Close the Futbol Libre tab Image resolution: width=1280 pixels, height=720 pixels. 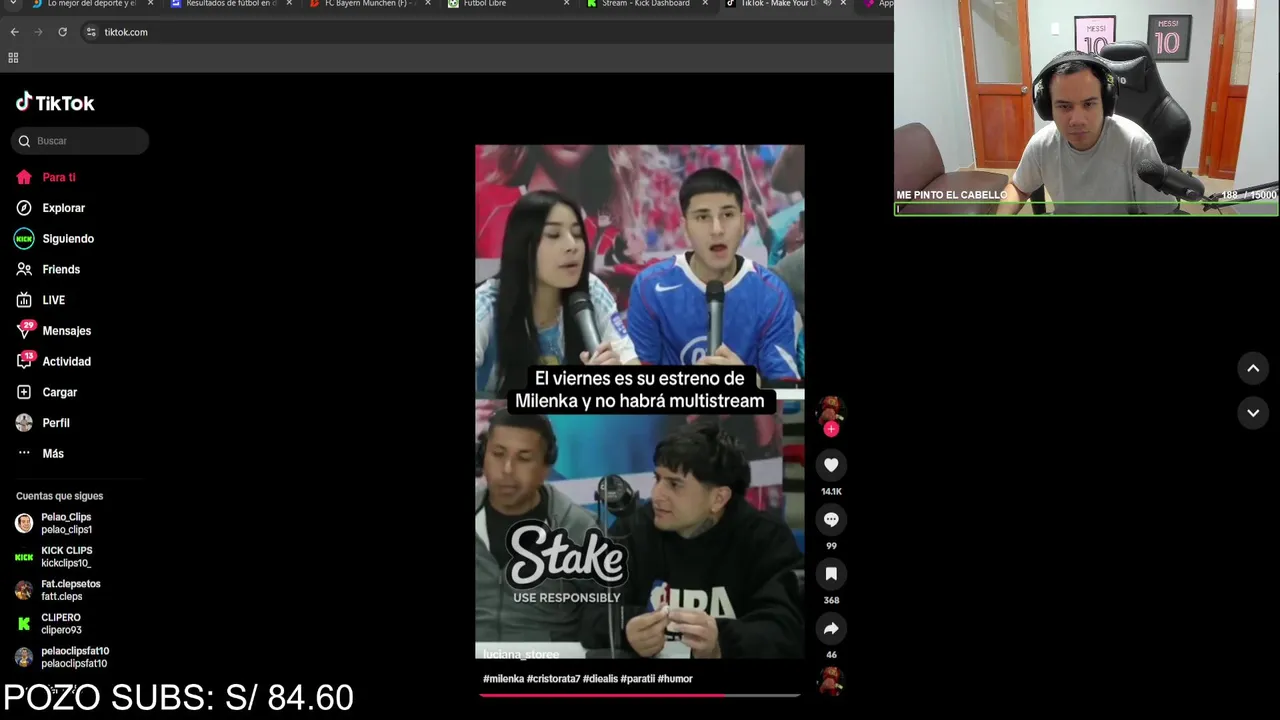(566, 3)
